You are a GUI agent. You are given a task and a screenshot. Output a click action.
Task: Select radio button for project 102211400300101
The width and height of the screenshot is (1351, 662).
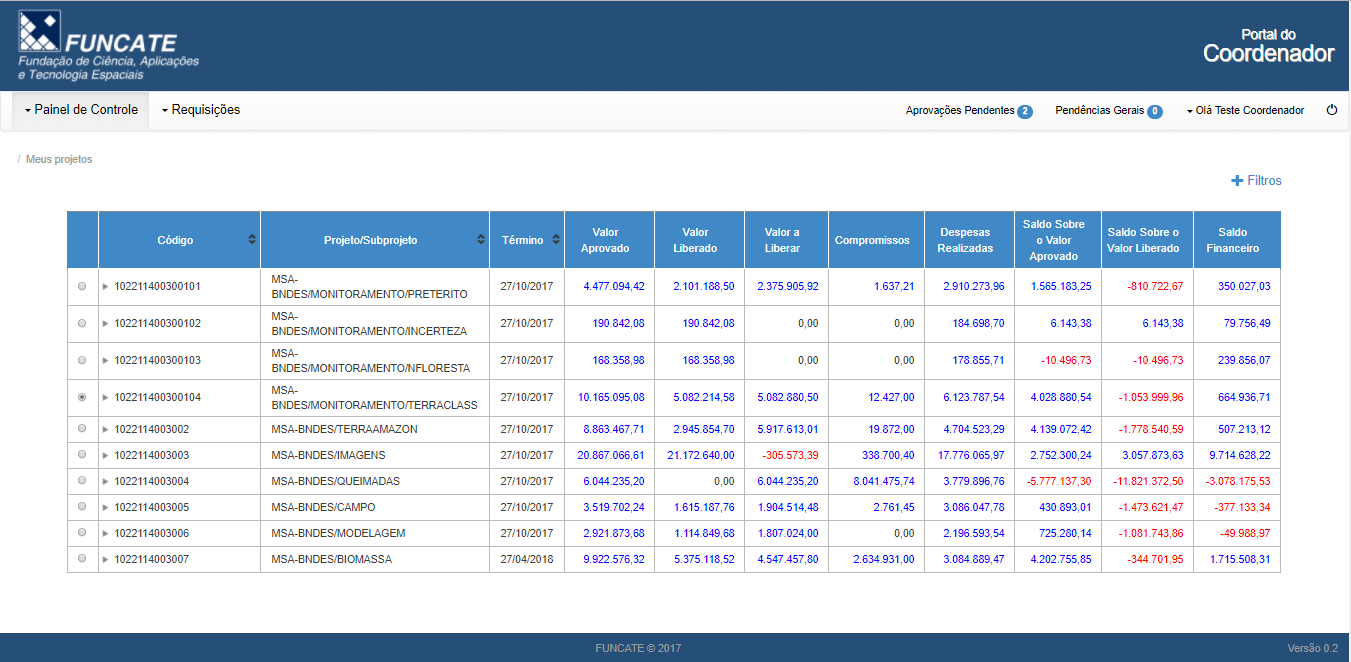tap(82, 286)
